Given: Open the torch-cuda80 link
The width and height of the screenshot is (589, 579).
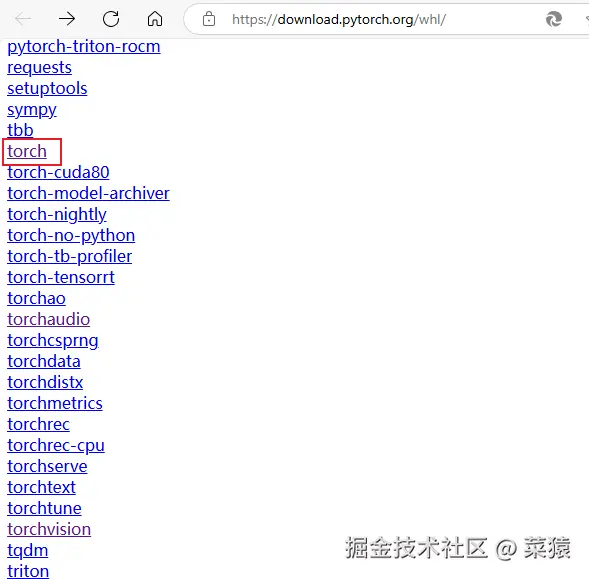Looking at the screenshot, I should tap(58, 172).
